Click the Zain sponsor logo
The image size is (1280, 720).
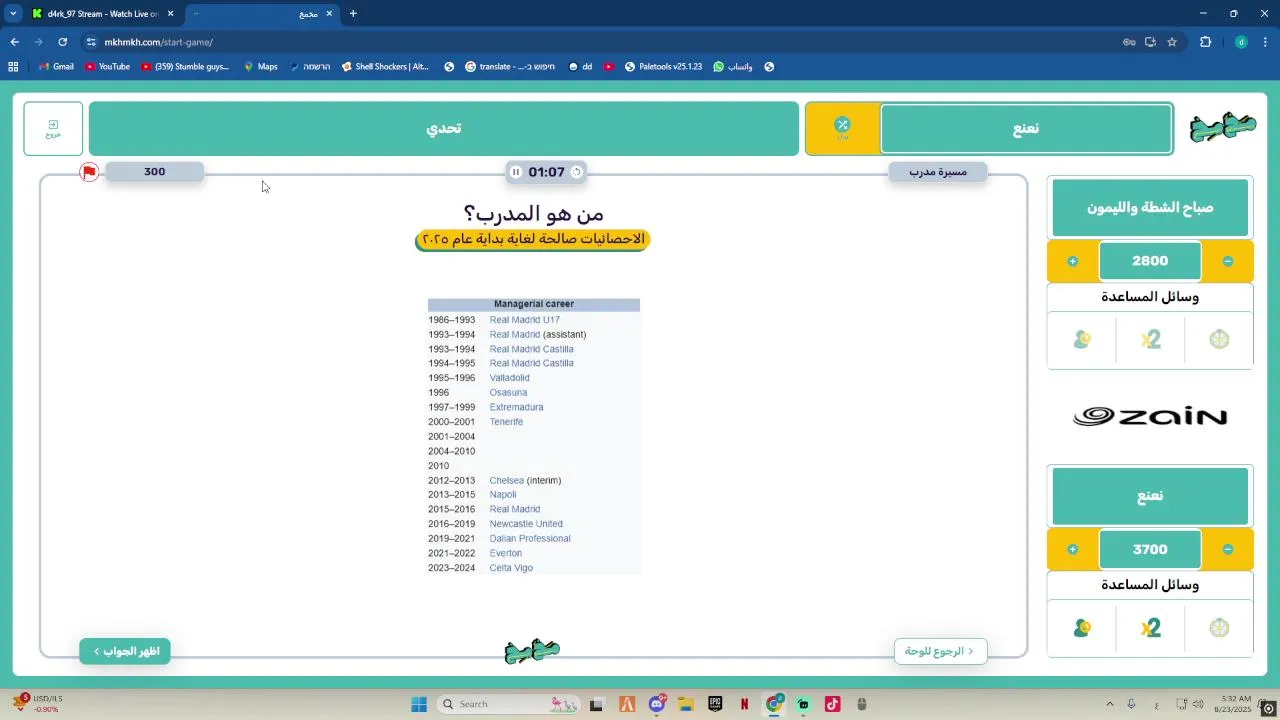pos(1150,417)
